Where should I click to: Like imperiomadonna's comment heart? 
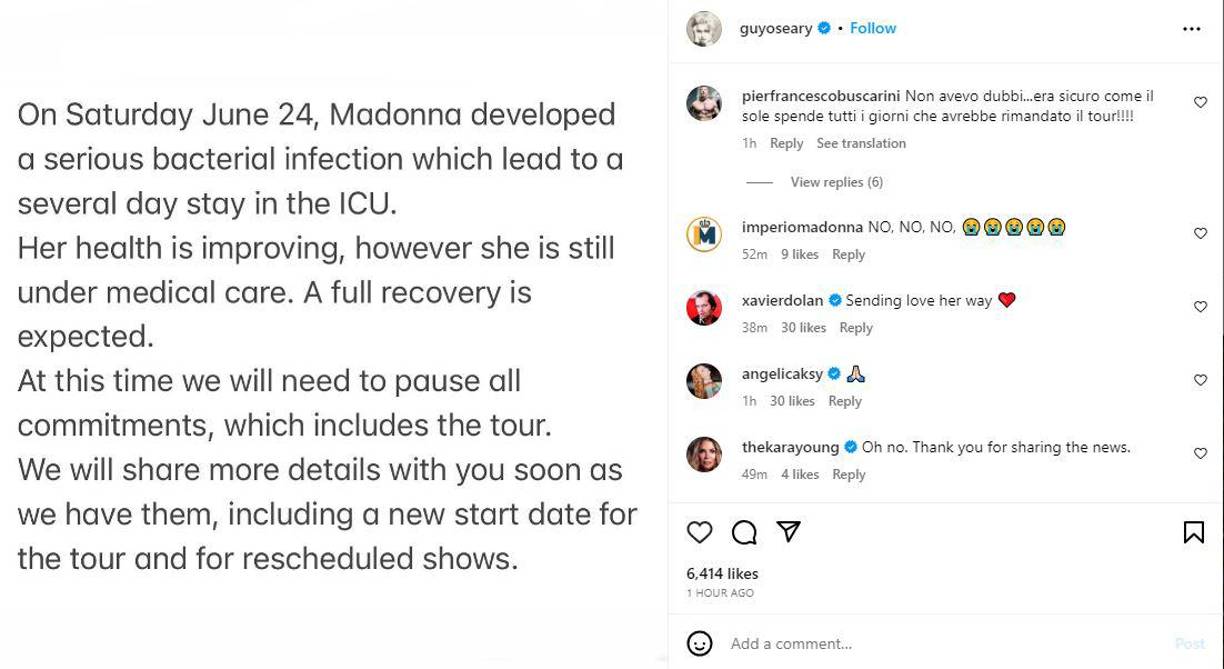coord(1198,231)
